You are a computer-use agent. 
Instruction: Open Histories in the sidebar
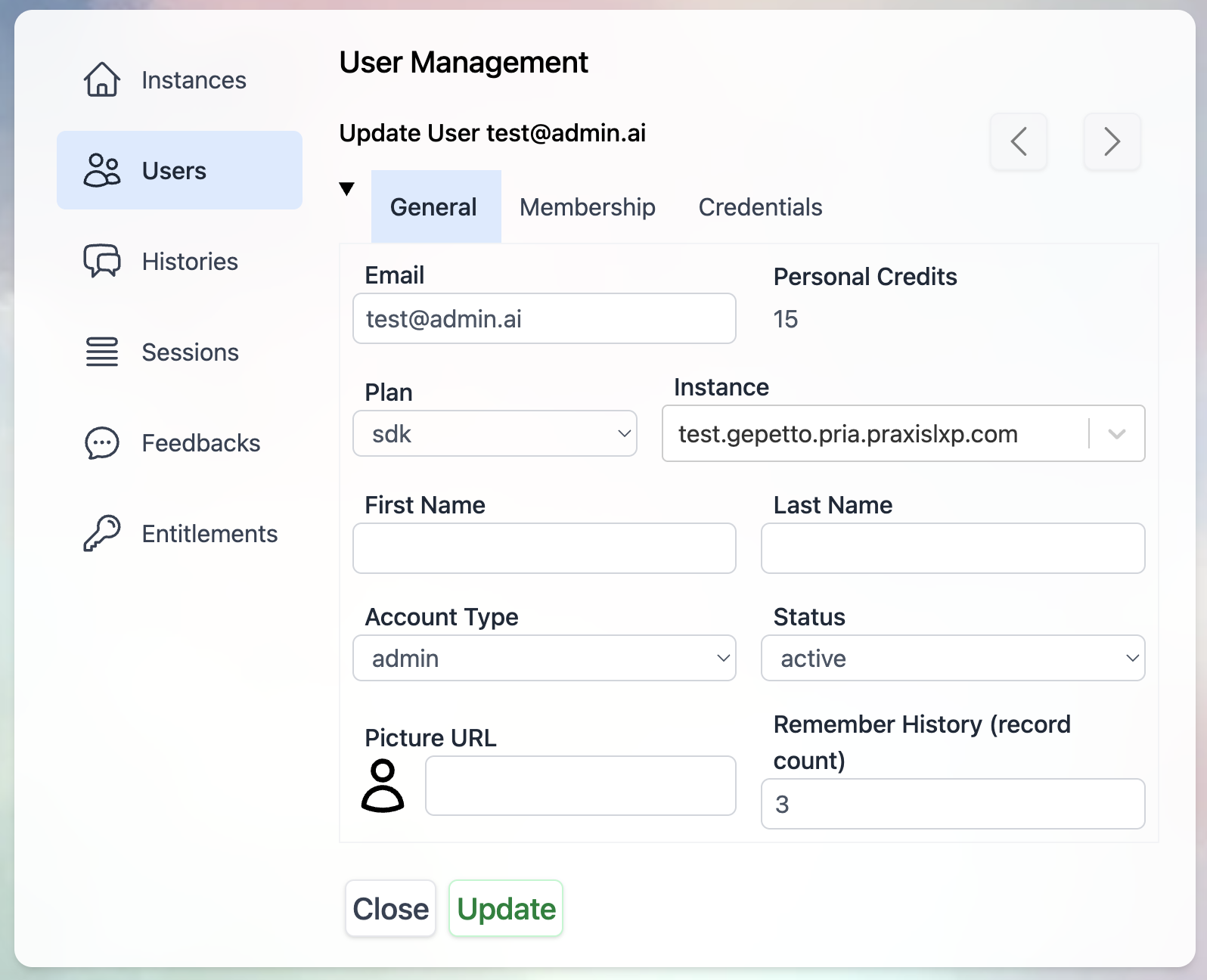(179, 261)
